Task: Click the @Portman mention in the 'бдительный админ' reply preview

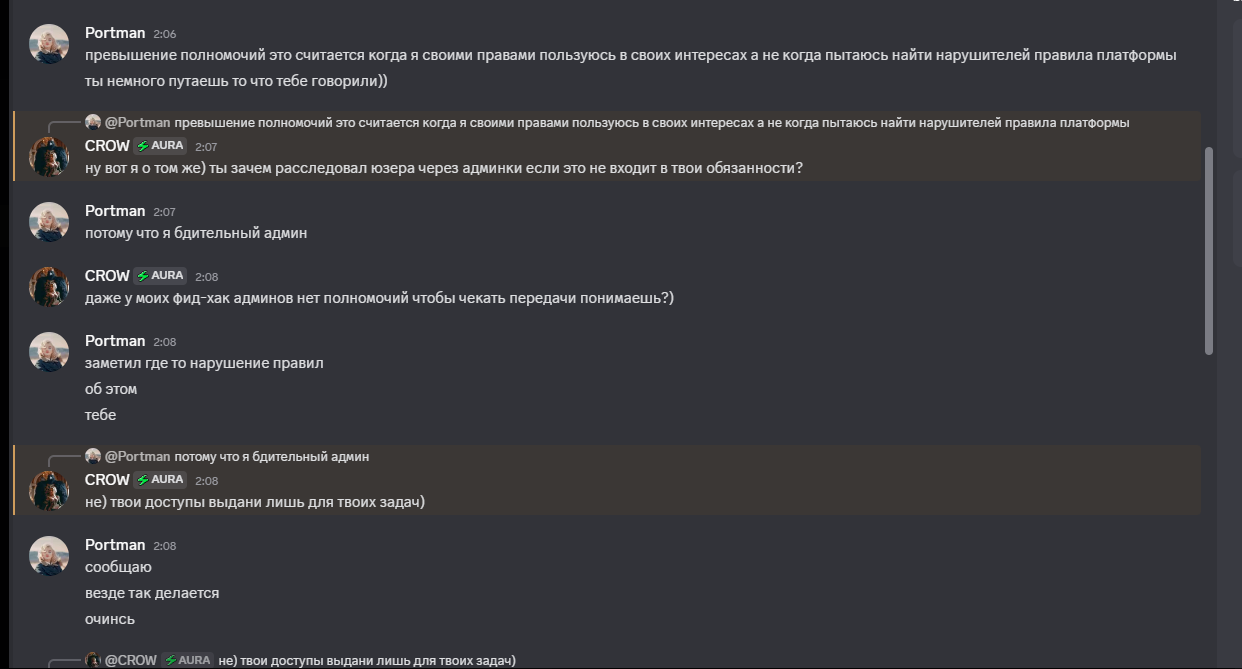Action: pos(138,457)
